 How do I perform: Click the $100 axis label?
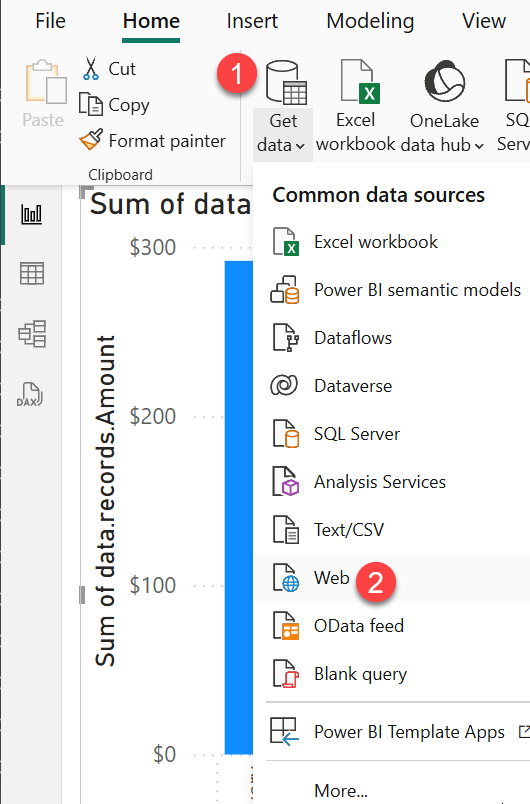(x=152, y=585)
